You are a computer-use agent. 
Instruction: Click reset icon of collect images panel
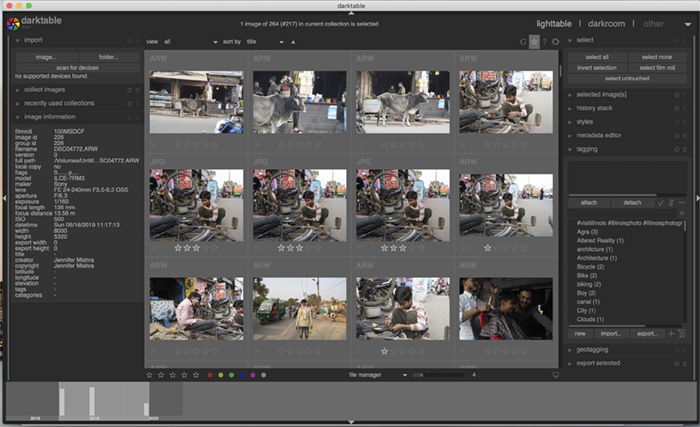coord(129,90)
